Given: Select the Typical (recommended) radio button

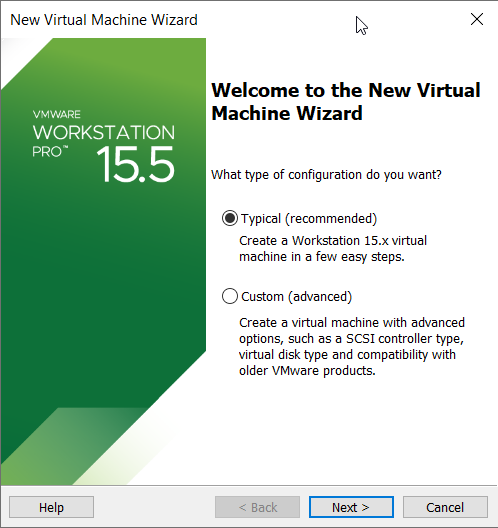Looking at the screenshot, I should pos(230,219).
